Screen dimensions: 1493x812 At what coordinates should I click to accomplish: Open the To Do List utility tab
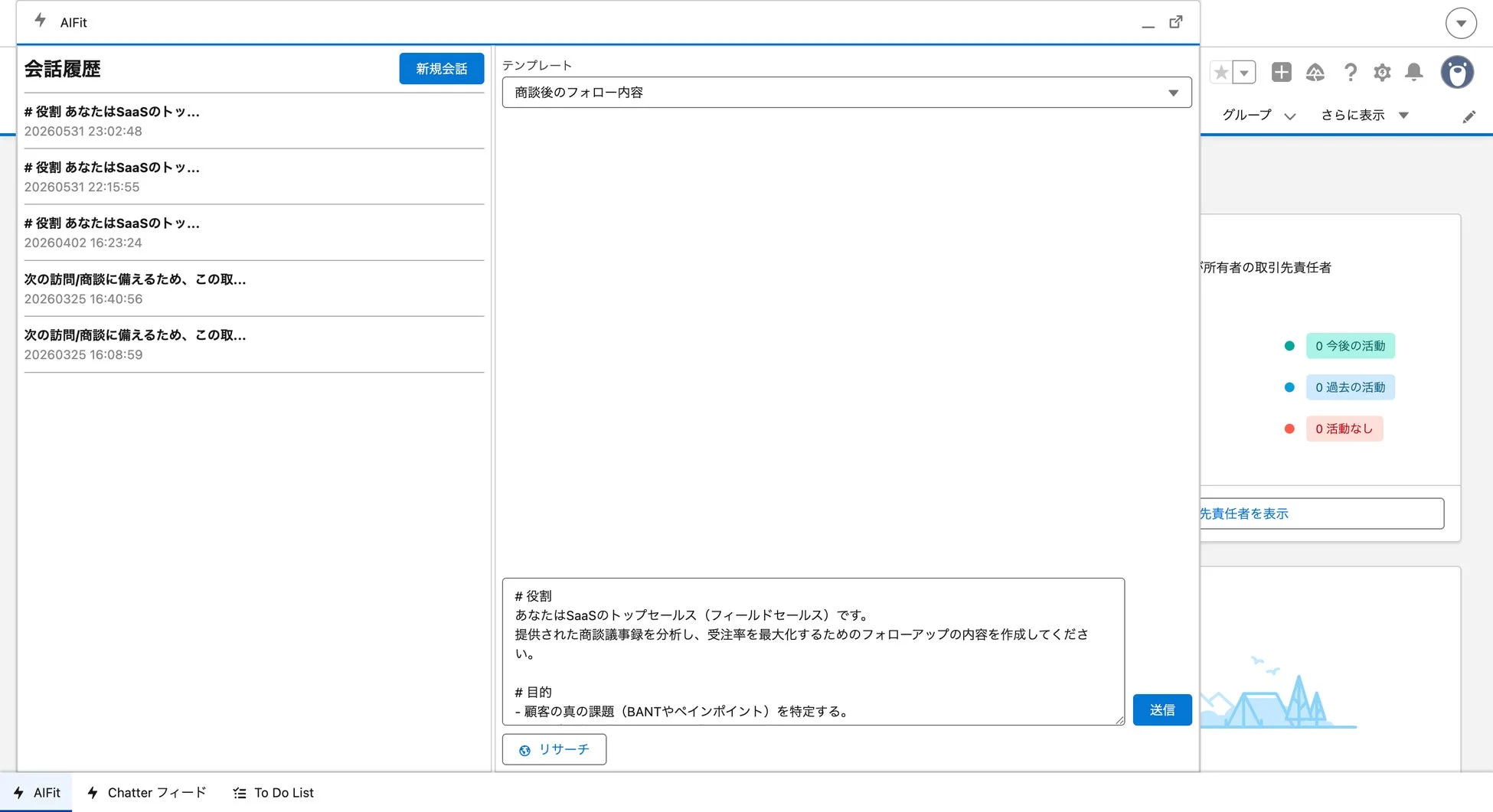click(273, 793)
